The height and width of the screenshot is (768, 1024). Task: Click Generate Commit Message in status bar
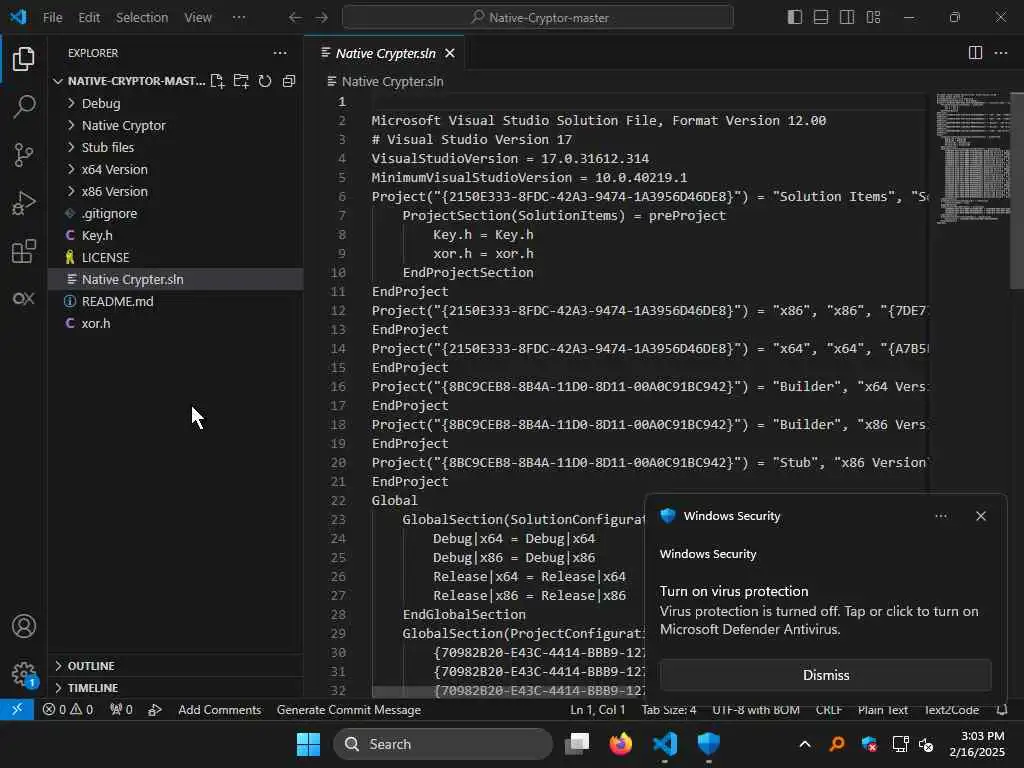click(x=349, y=709)
